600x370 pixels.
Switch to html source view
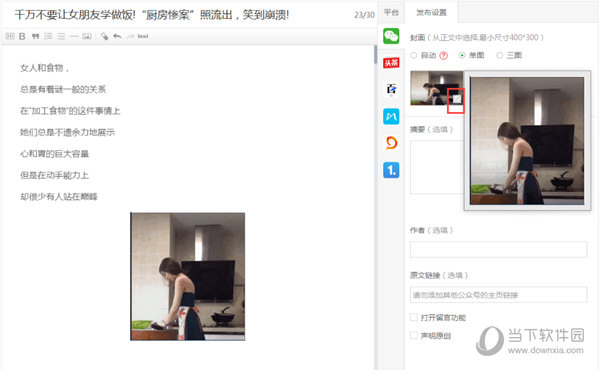(x=143, y=36)
